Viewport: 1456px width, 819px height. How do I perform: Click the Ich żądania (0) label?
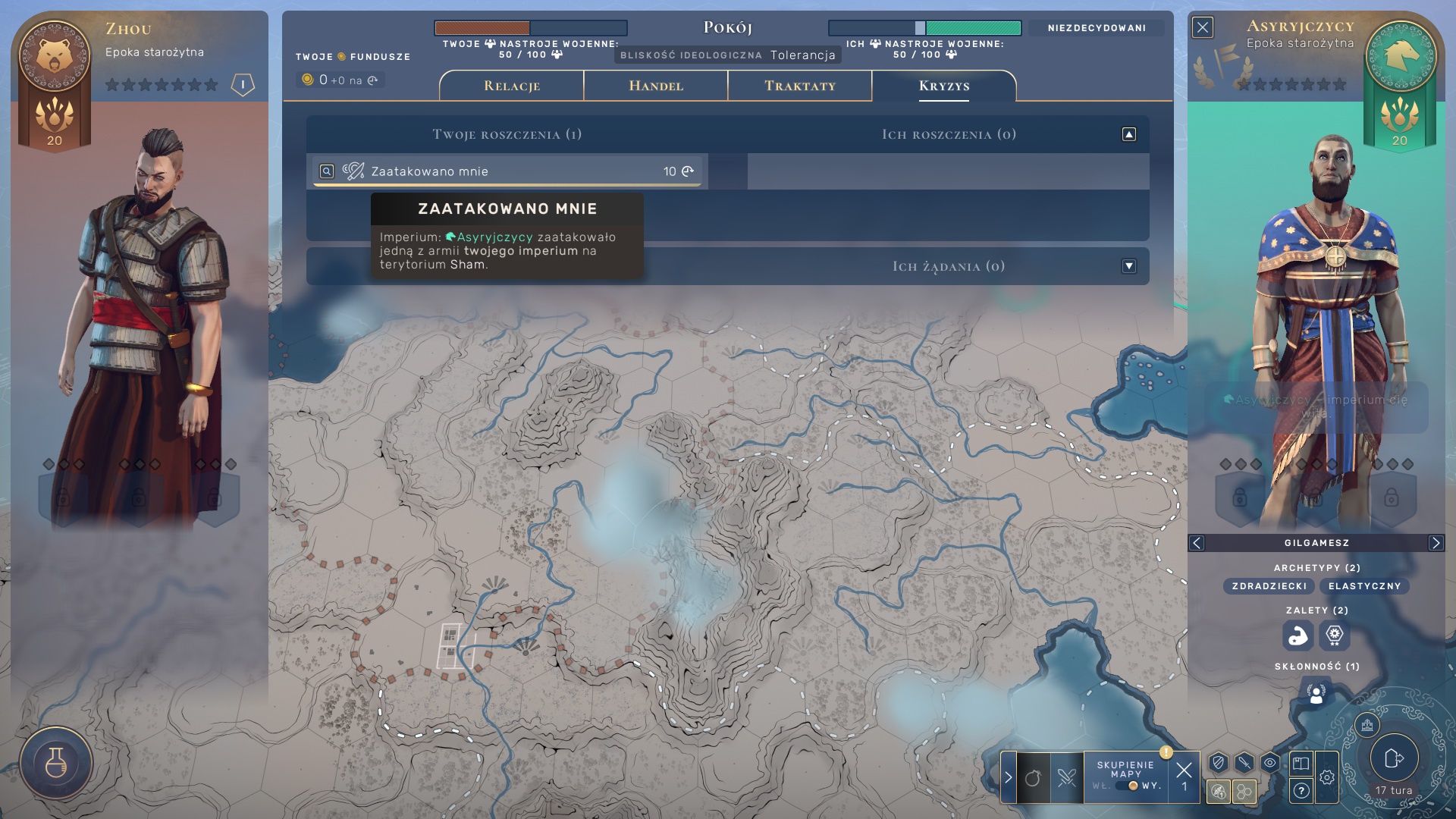(949, 266)
